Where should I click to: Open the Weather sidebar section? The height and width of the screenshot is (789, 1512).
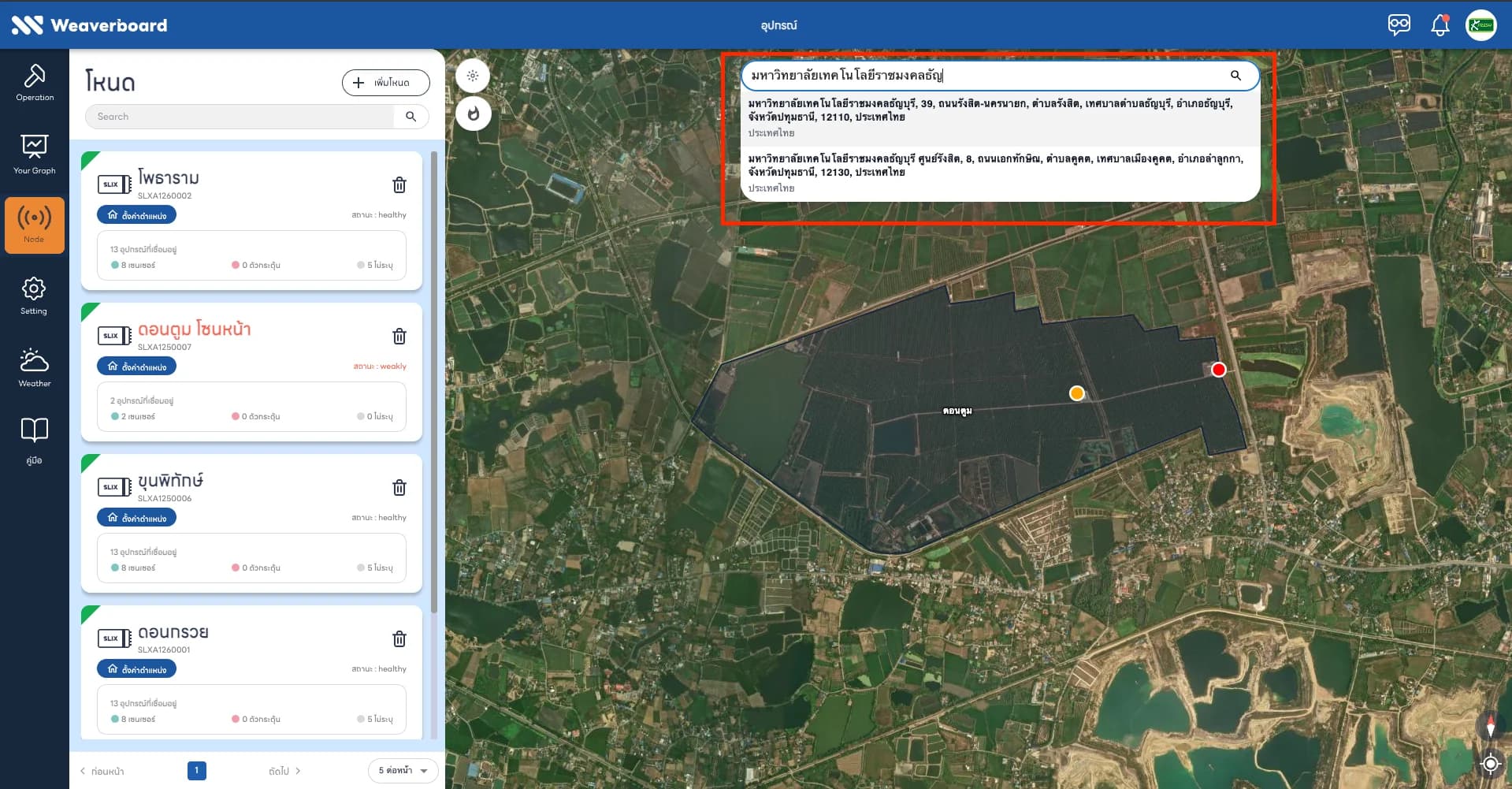tap(35, 367)
